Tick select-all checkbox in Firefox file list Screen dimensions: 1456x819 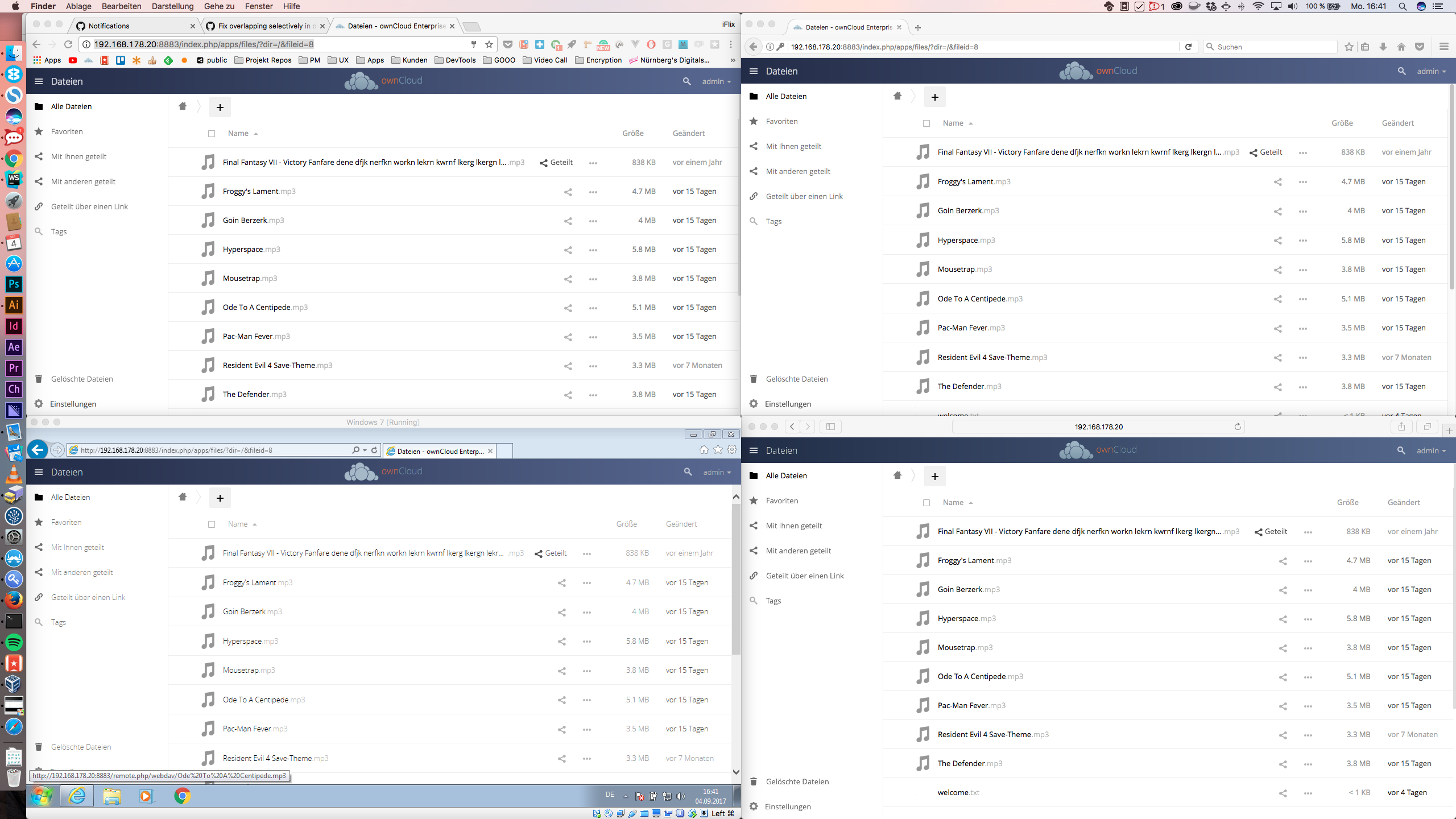[926, 123]
